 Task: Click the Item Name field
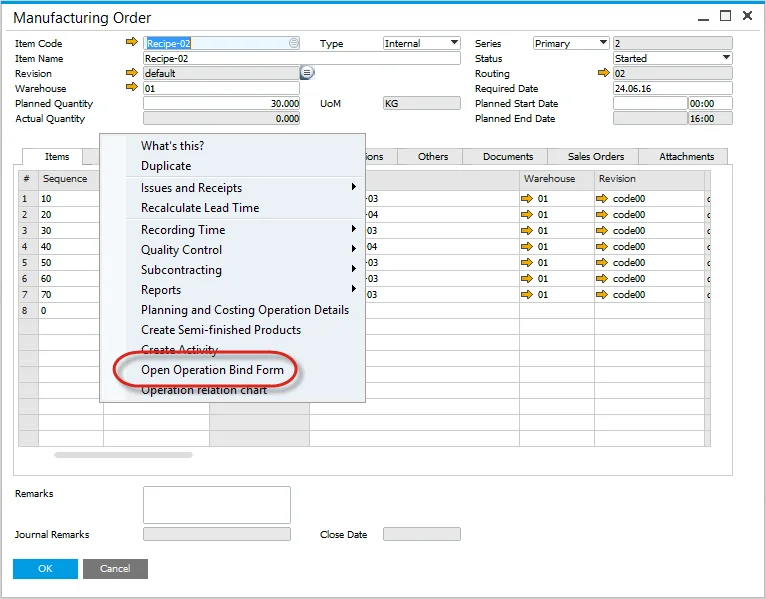(302, 58)
